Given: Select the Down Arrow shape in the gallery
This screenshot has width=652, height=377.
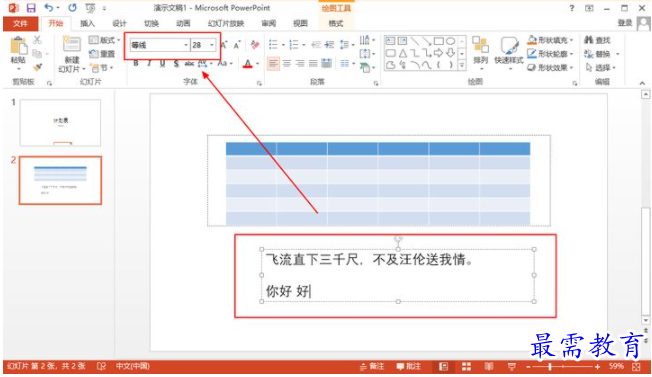Looking at the screenshot, I should [x=450, y=53].
